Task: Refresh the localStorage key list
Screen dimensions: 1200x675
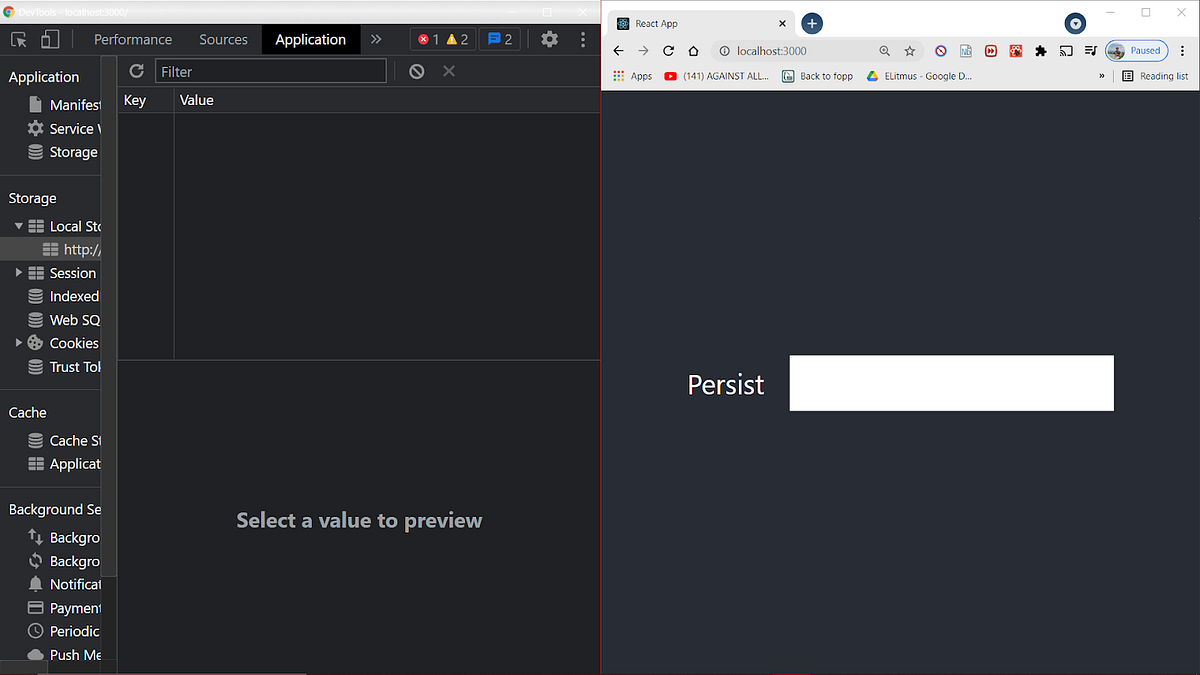Action: point(136,70)
